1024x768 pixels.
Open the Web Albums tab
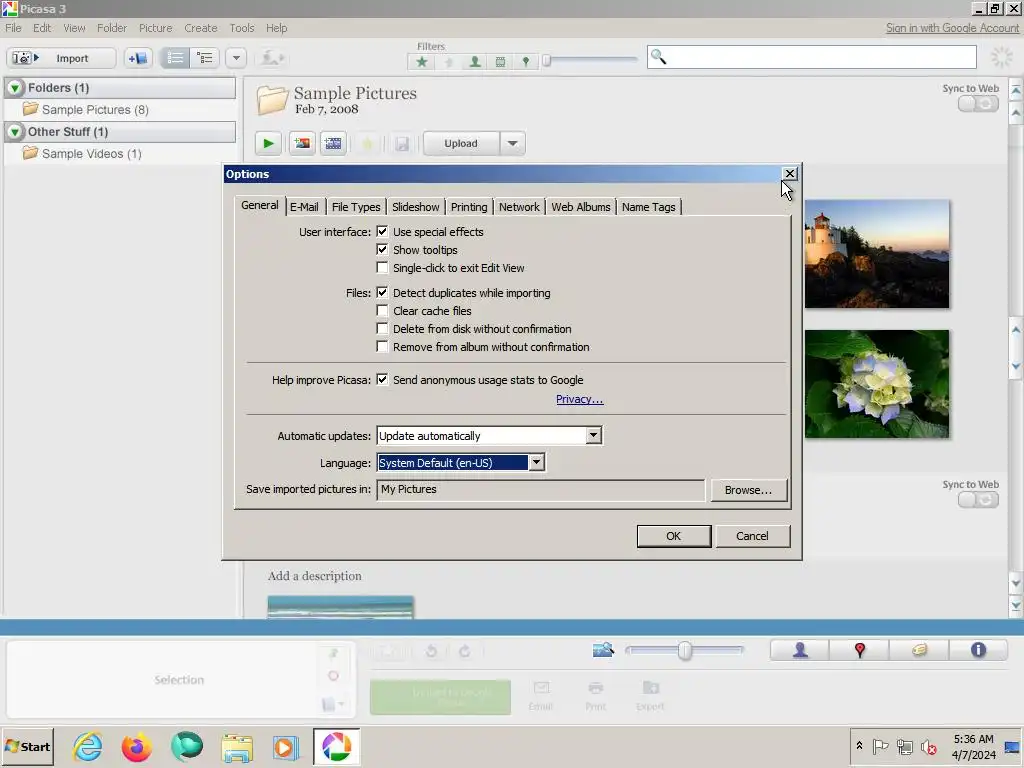tap(581, 207)
